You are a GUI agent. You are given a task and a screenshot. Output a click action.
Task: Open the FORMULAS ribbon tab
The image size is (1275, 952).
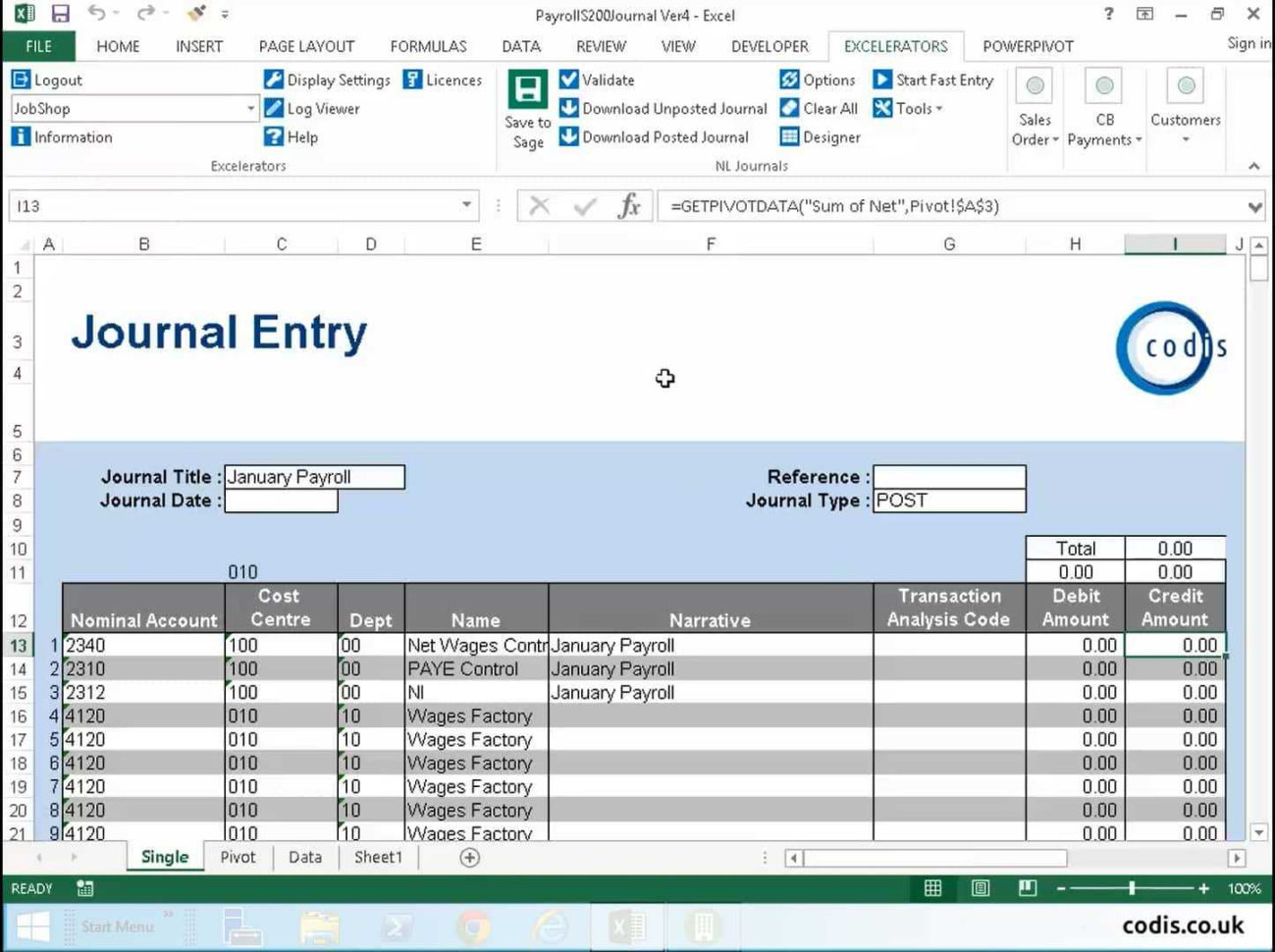(x=428, y=46)
